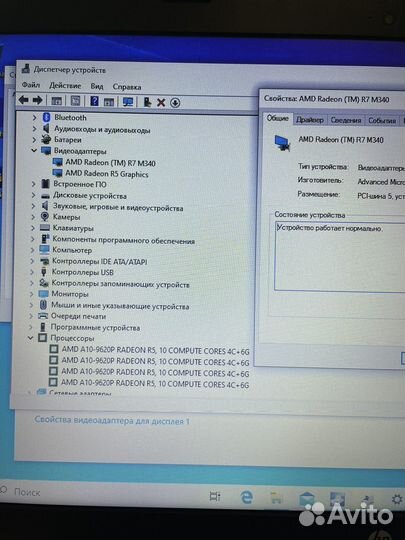Select first AMD A10-9620P processor entry
This screenshot has width=405, height=540.
(x=155, y=351)
